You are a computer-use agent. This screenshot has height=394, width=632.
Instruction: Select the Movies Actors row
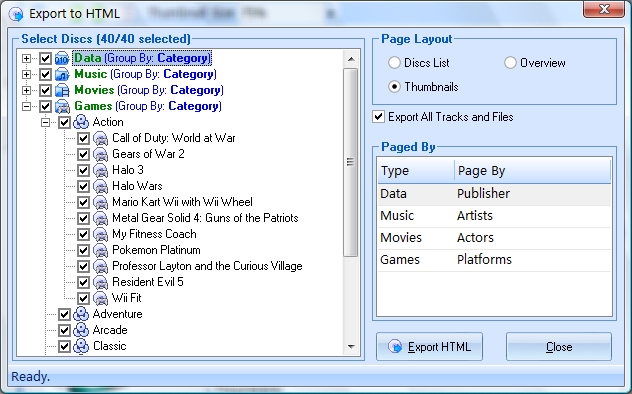tap(495, 238)
